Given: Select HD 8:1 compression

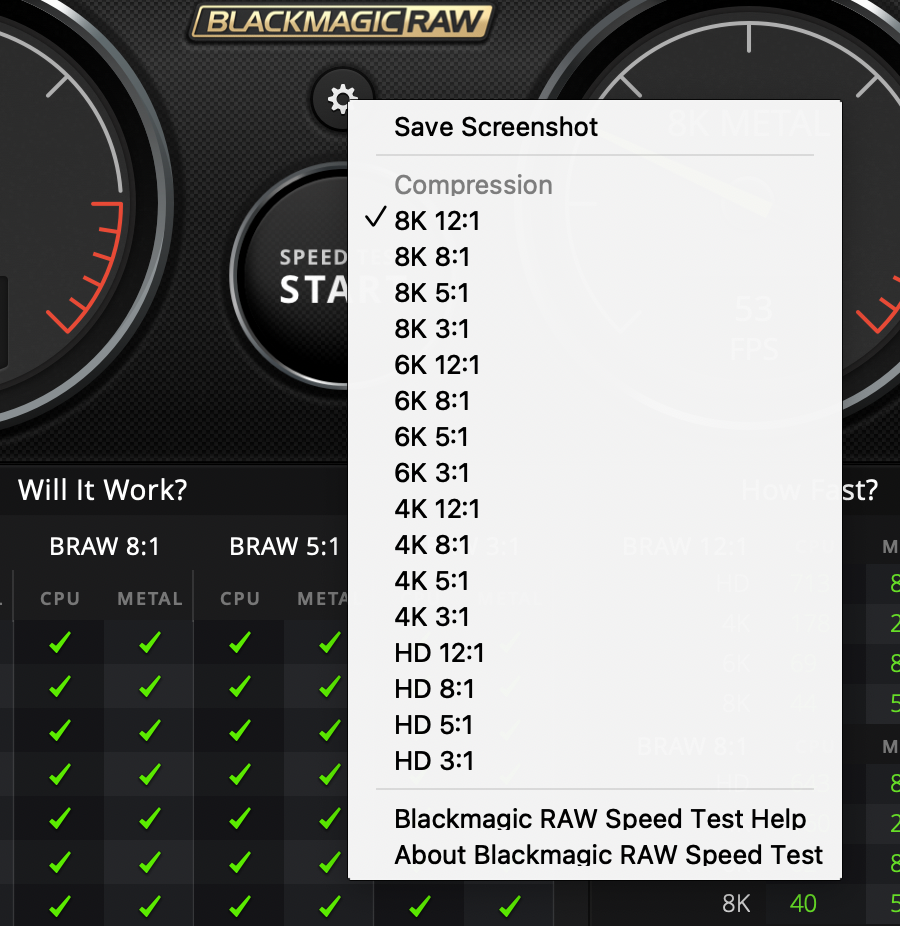Looking at the screenshot, I should click(595, 689).
